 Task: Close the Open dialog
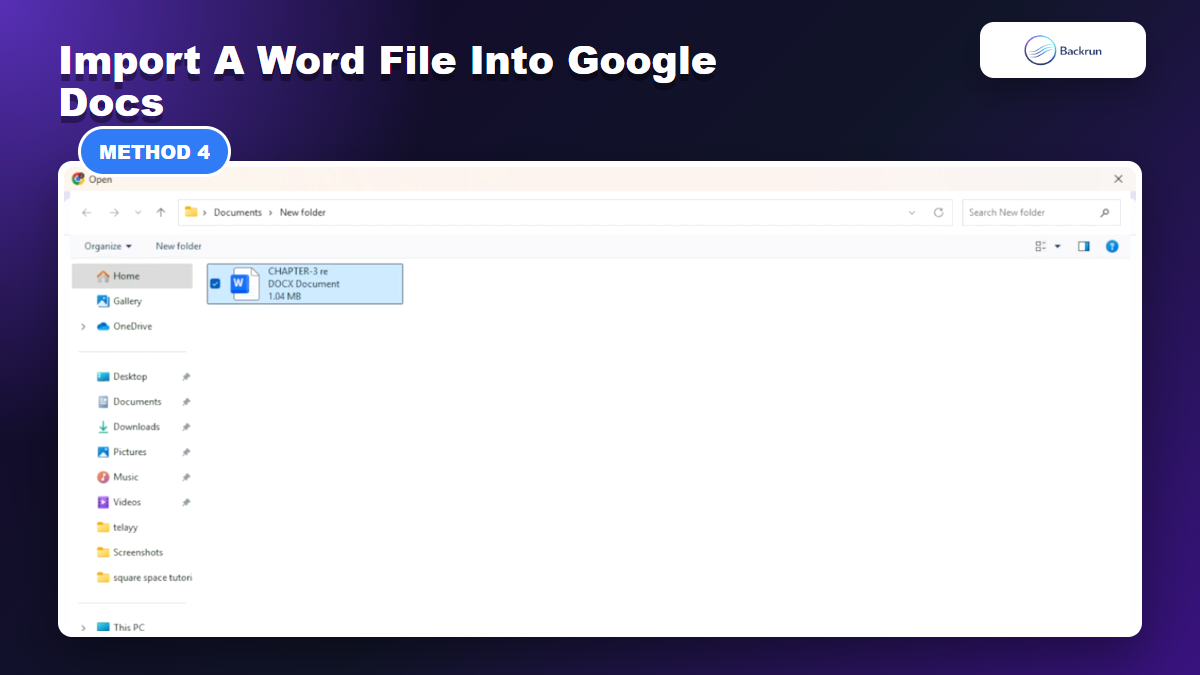click(x=1118, y=179)
